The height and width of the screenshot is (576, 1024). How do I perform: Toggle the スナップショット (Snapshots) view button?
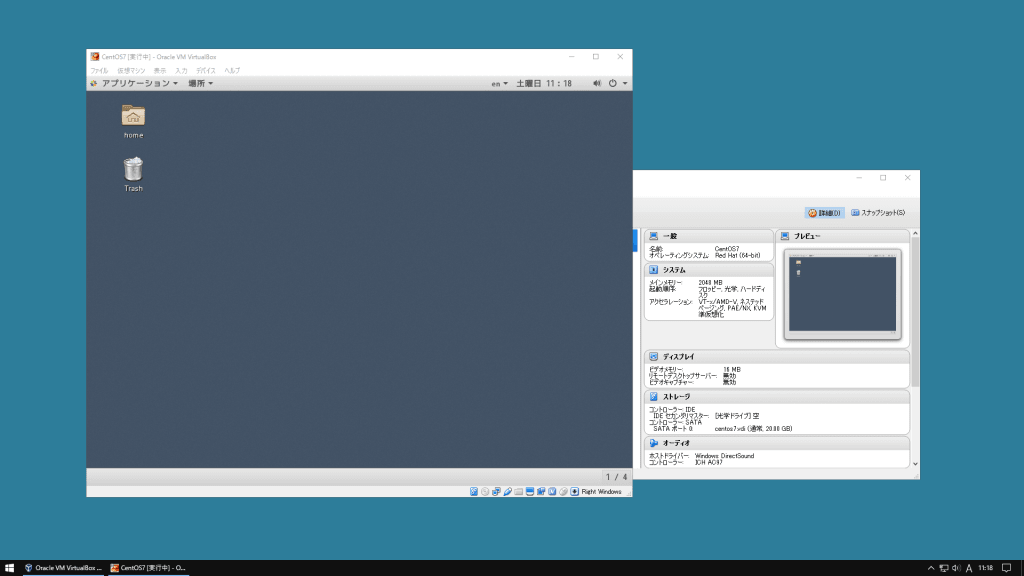tap(877, 213)
